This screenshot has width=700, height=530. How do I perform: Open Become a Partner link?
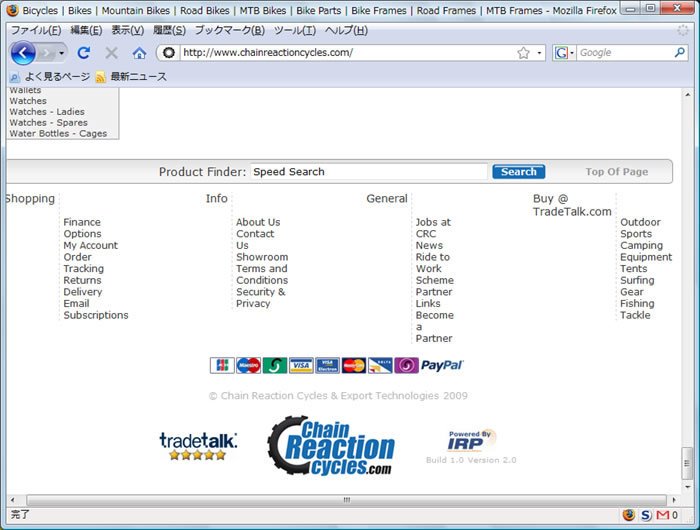(434, 326)
